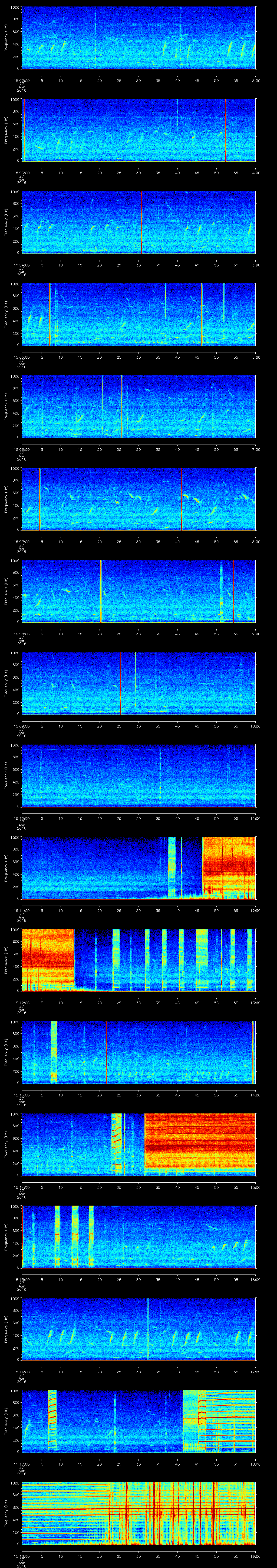Click the '19:00' end time label
This screenshot has height=1568, width=277.
[x=256, y=1556]
